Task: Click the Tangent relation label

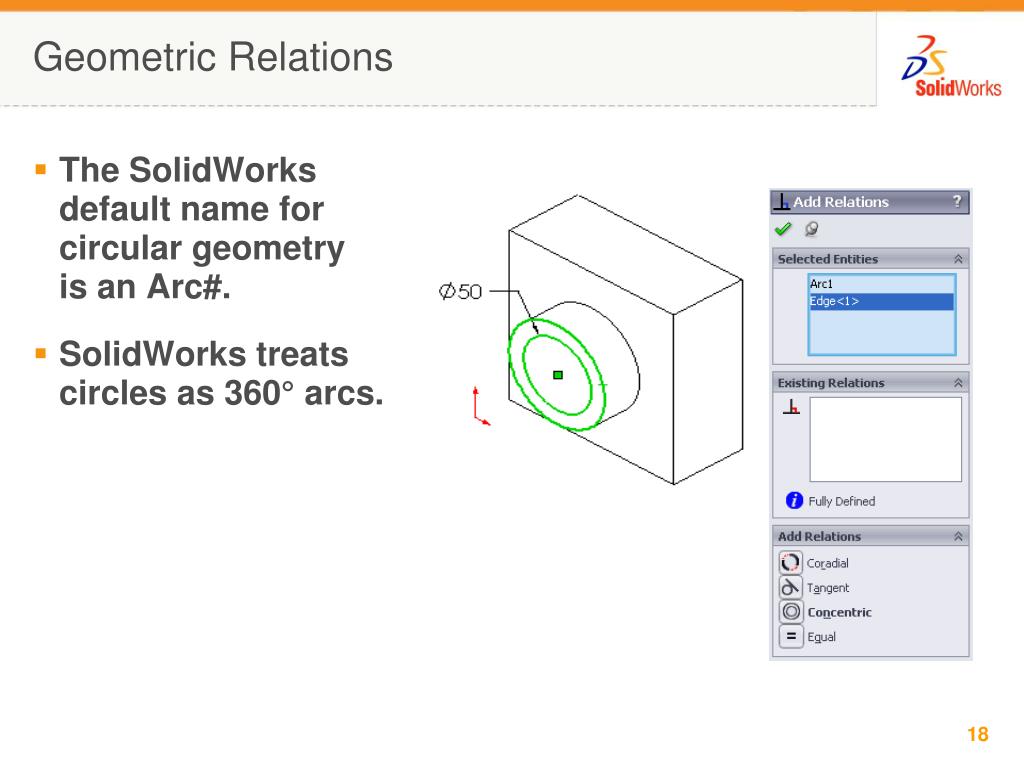Action: (x=828, y=588)
